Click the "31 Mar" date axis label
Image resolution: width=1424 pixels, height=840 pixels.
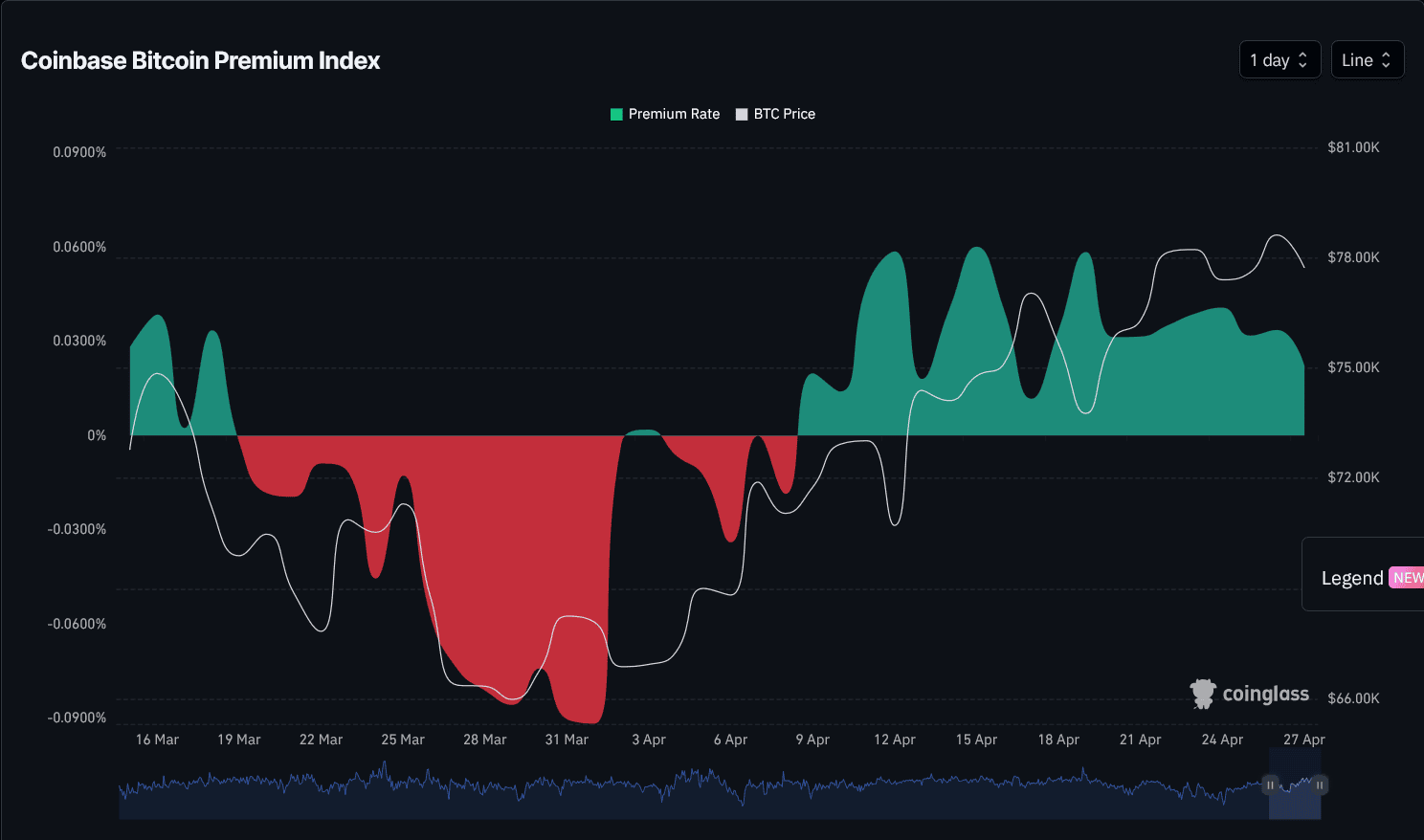coord(567,740)
